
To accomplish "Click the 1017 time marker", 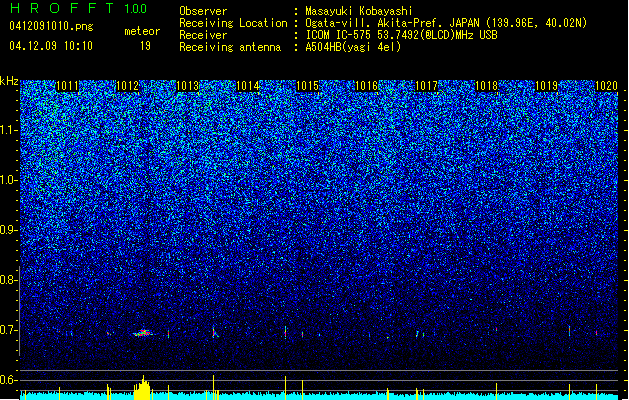I will click(426, 86).
